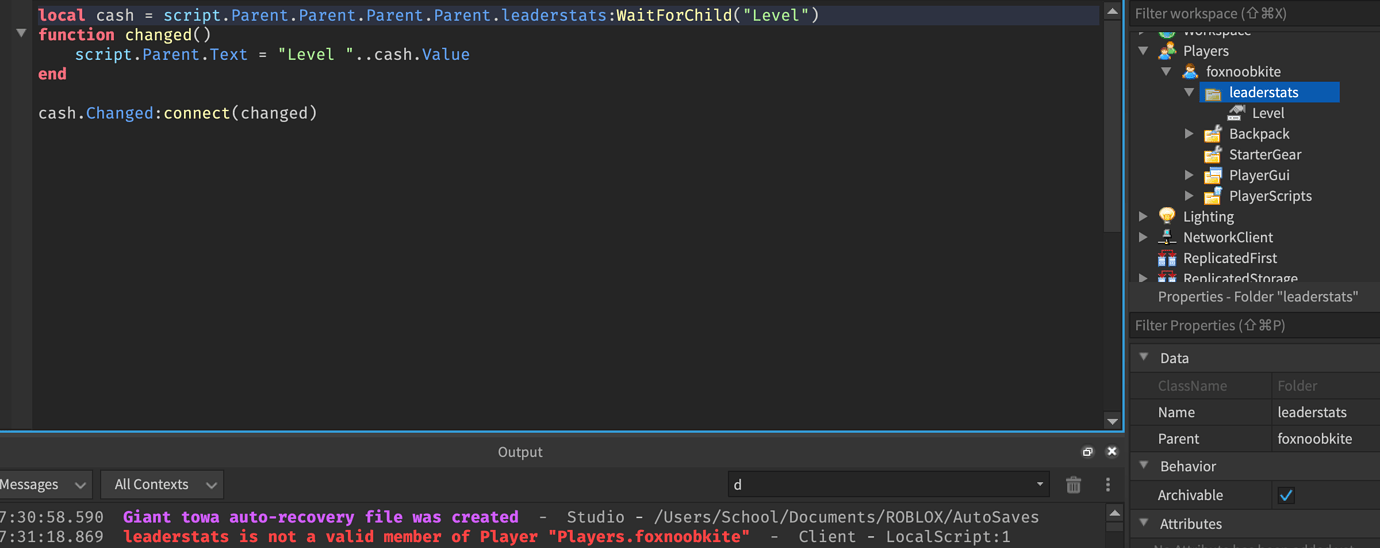Collapse the Behavior properties section
Screen dimensions: 1380x548
click(1144, 466)
